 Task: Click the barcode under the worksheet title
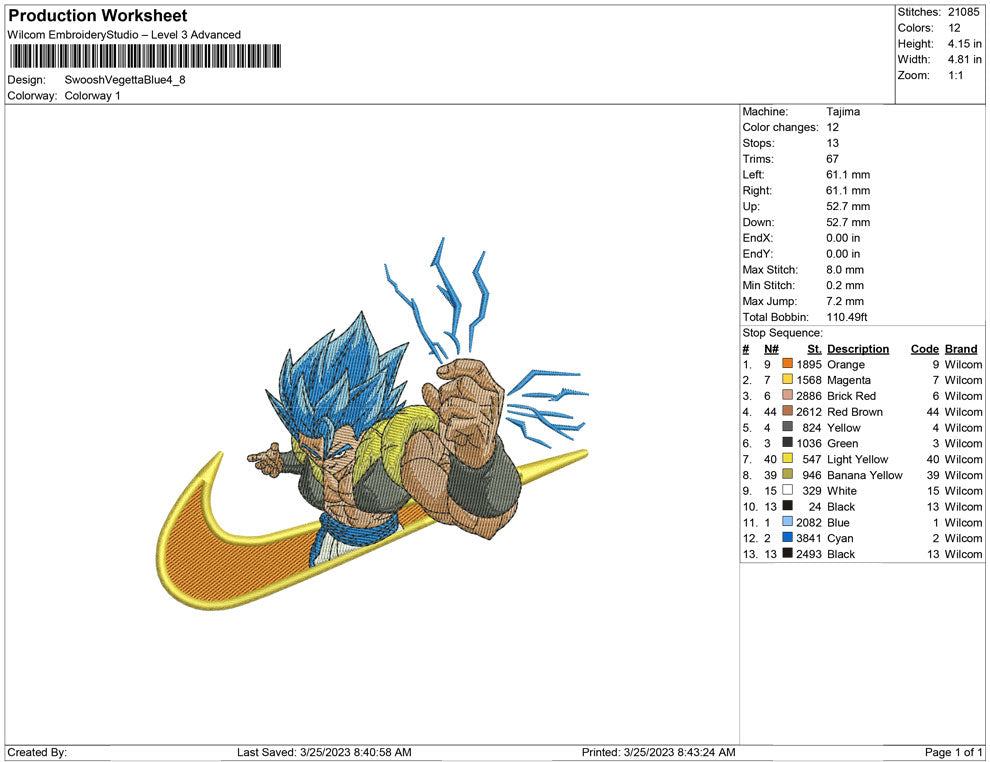145,56
